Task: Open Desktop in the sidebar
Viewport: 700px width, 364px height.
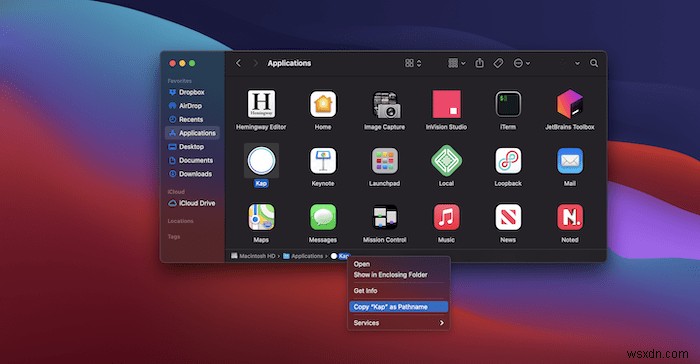Action: point(192,147)
